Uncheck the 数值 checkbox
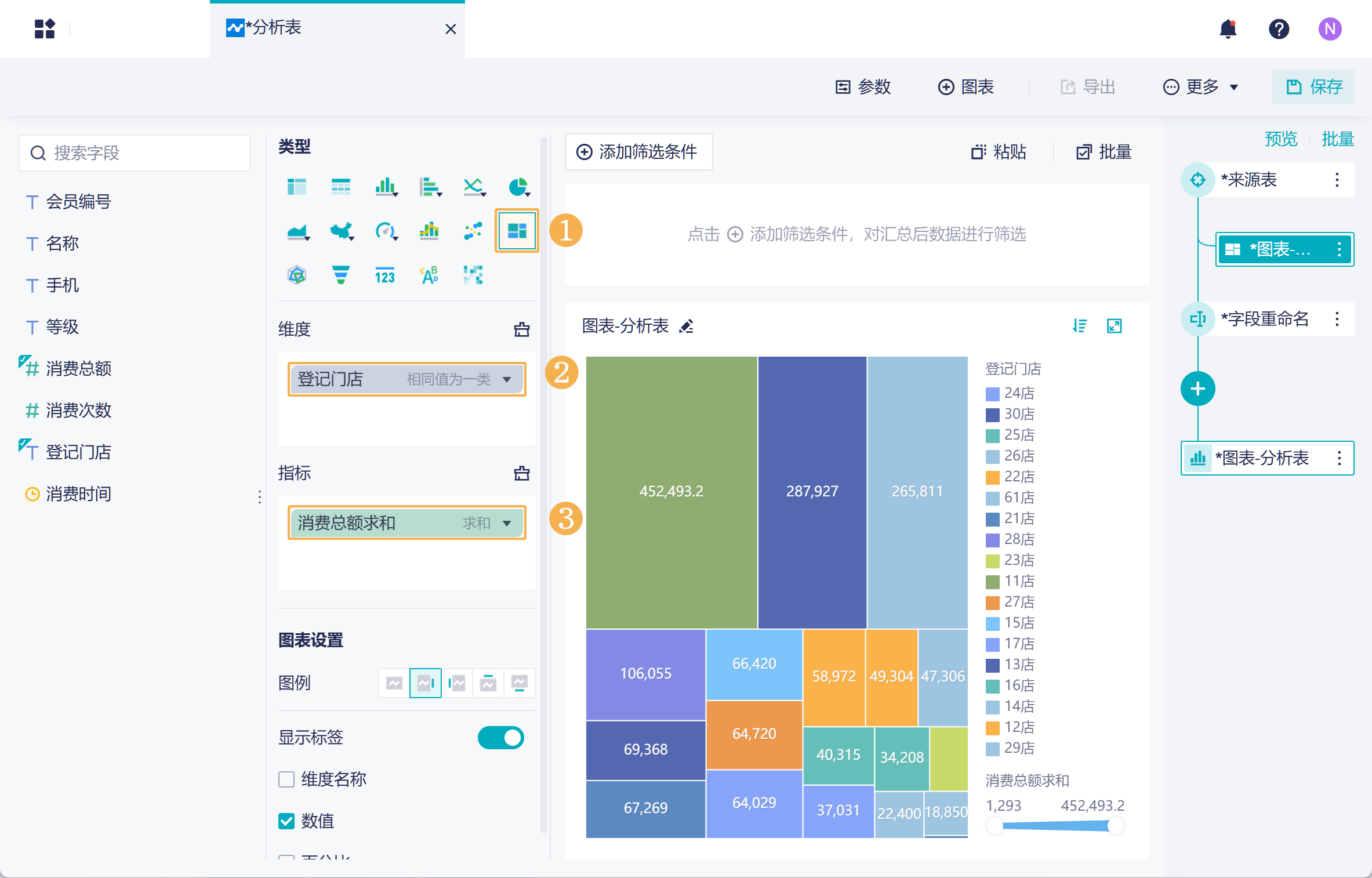 point(286,821)
